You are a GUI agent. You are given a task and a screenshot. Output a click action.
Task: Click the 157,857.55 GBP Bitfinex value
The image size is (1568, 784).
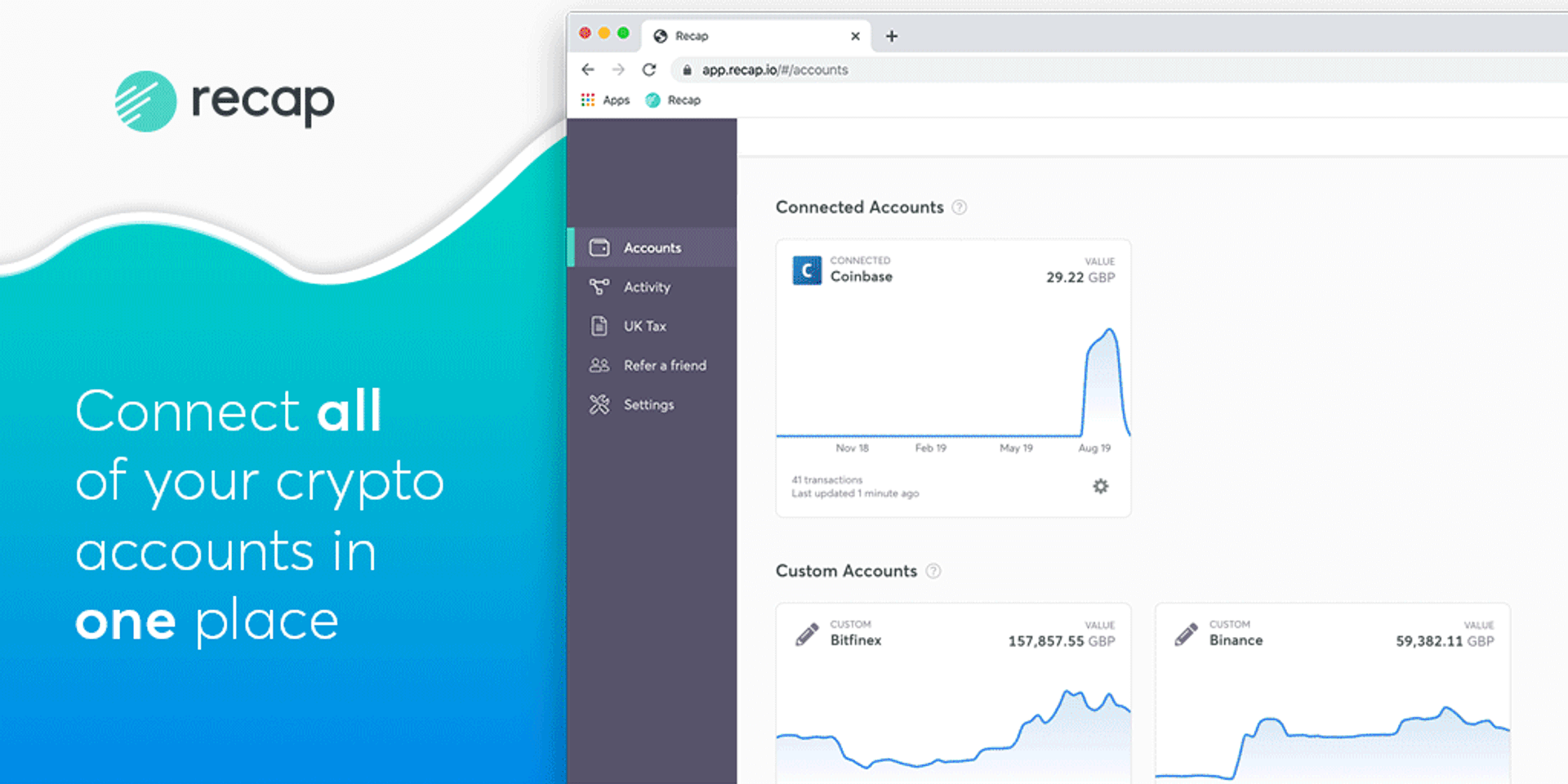pyautogui.click(x=1062, y=642)
